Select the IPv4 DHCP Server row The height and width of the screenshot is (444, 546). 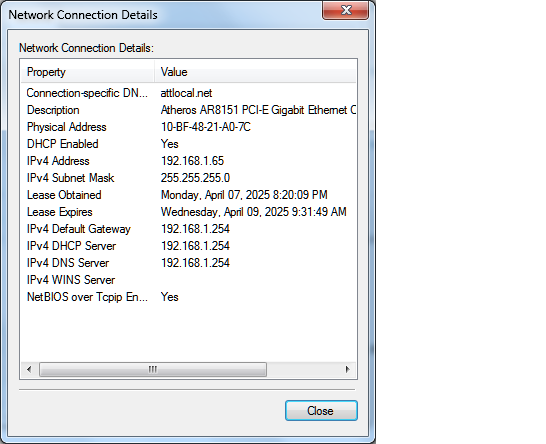click(188, 246)
